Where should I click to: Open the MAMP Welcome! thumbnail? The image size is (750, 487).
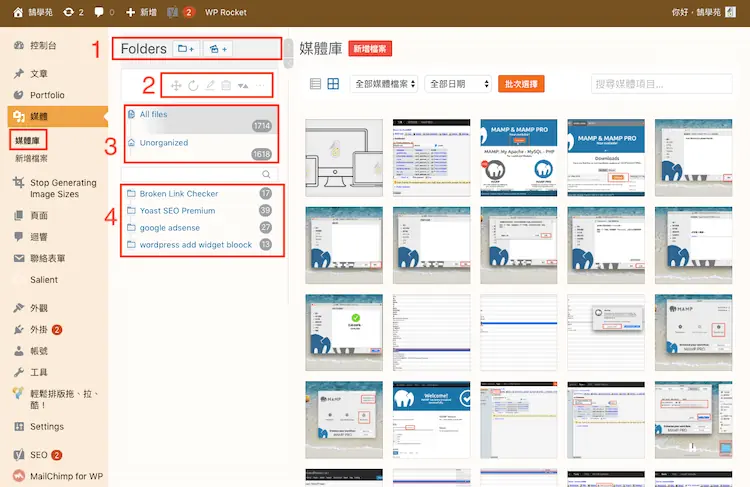click(x=431, y=420)
